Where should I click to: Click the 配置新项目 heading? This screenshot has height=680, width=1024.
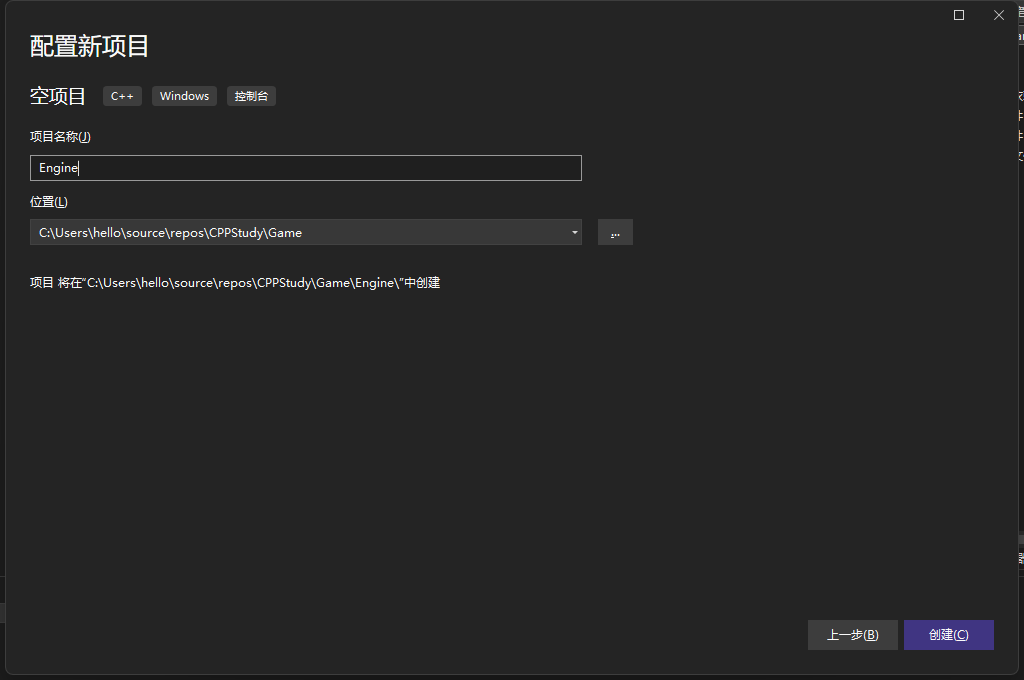click(89, 46)
